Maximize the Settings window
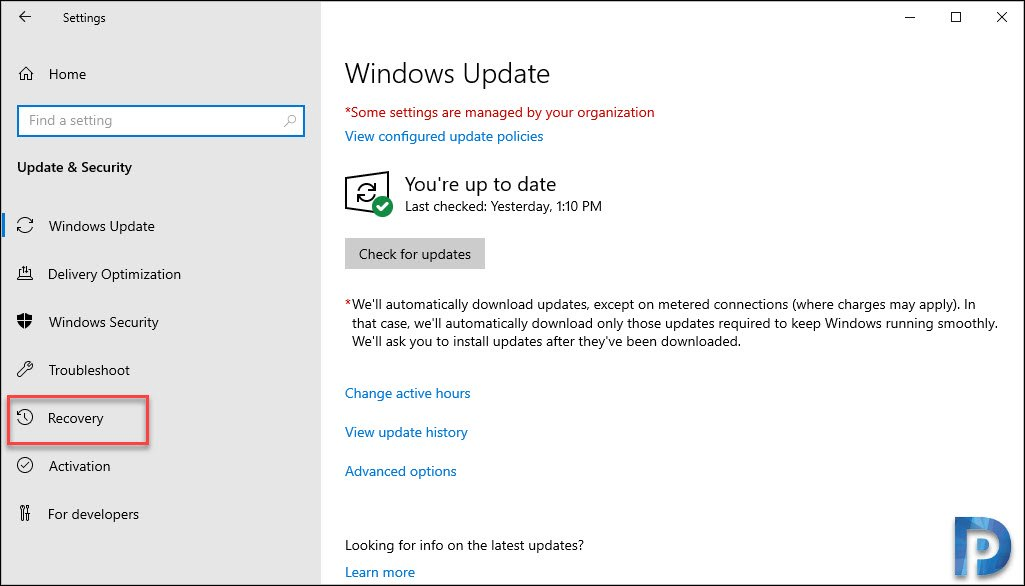The width and height of the screenshot is (1025, 586). point(956,18)
